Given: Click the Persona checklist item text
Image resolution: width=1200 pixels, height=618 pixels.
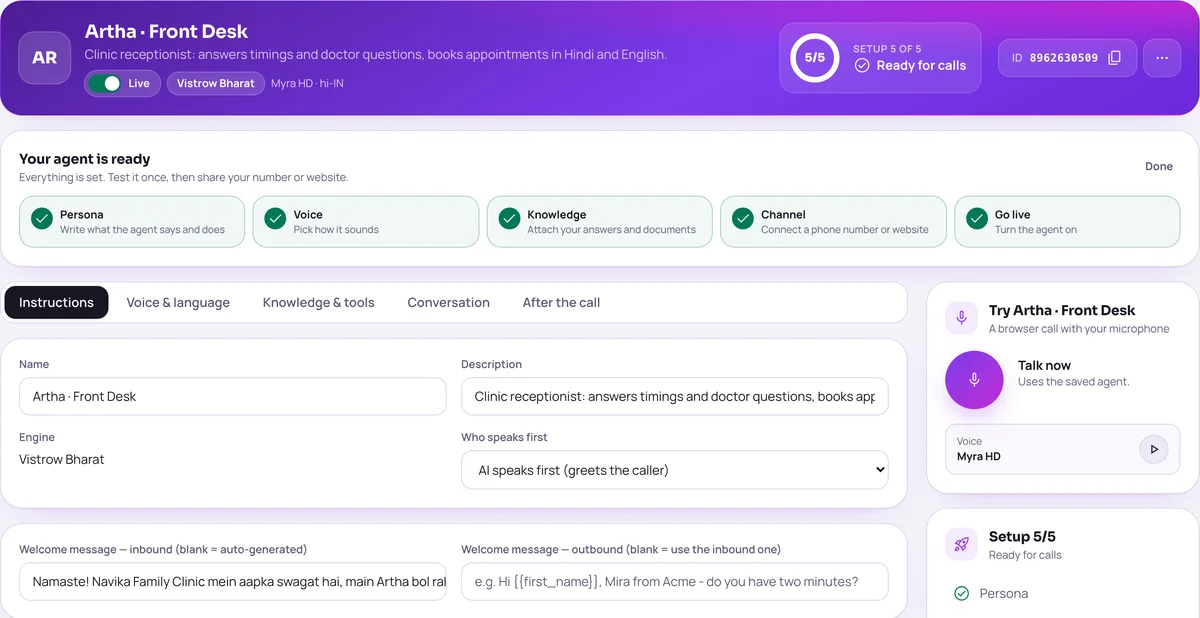Looking at the screenshot, I should pyautogui.click(x=1004, y=594).
